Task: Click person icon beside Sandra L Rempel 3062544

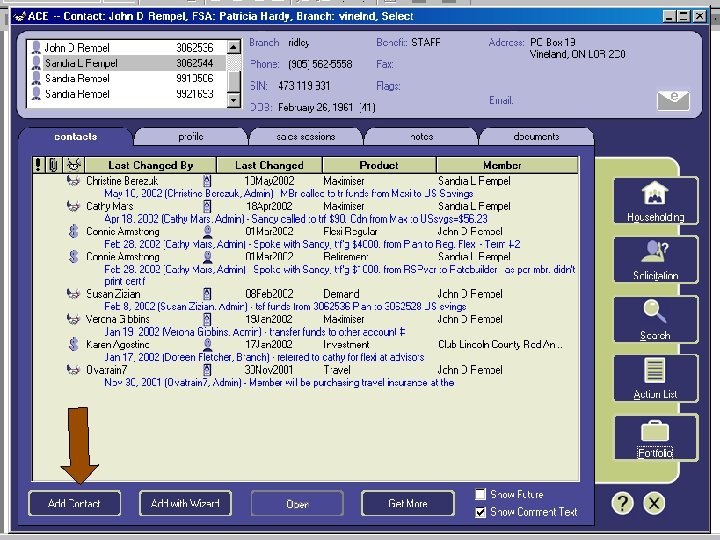Action: [x=36, y=63]
